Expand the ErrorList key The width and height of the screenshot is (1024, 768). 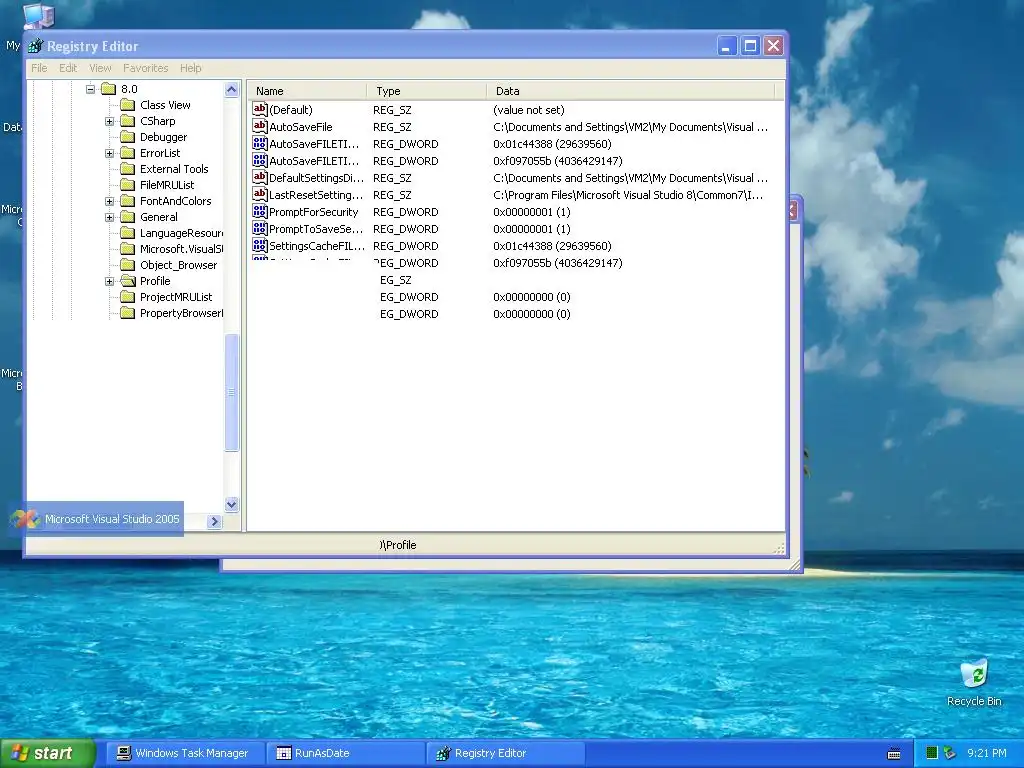point(110,153)
